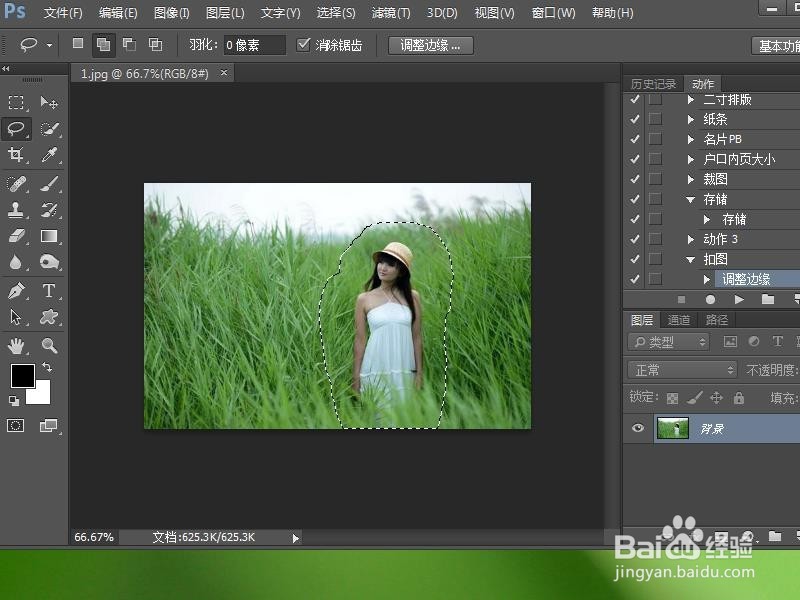
Task: Swap foreground and background colors
Action: 47,367
